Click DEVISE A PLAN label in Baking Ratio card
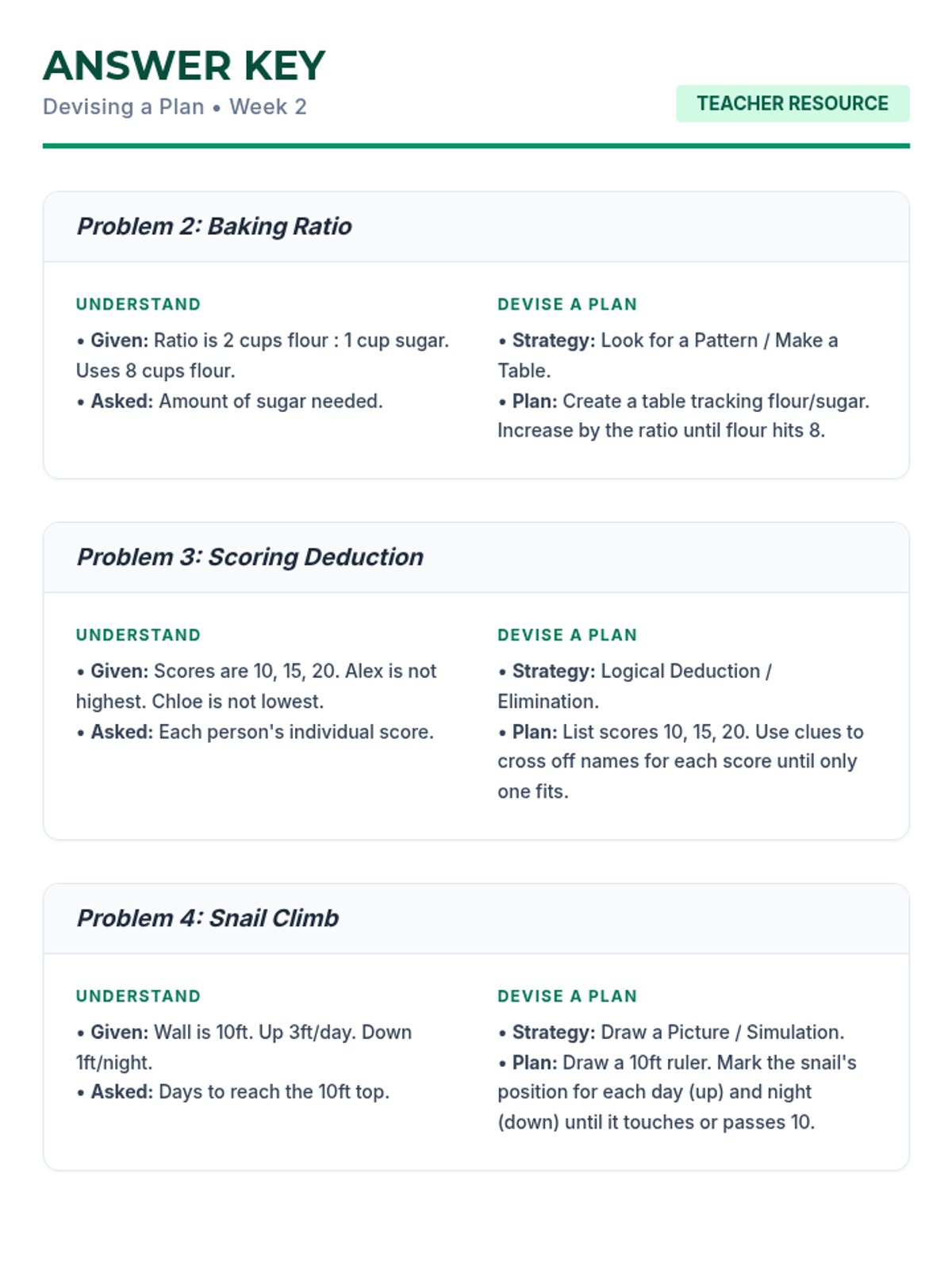Viewport: 952px width, 1270px height. (x=567, y=305)
